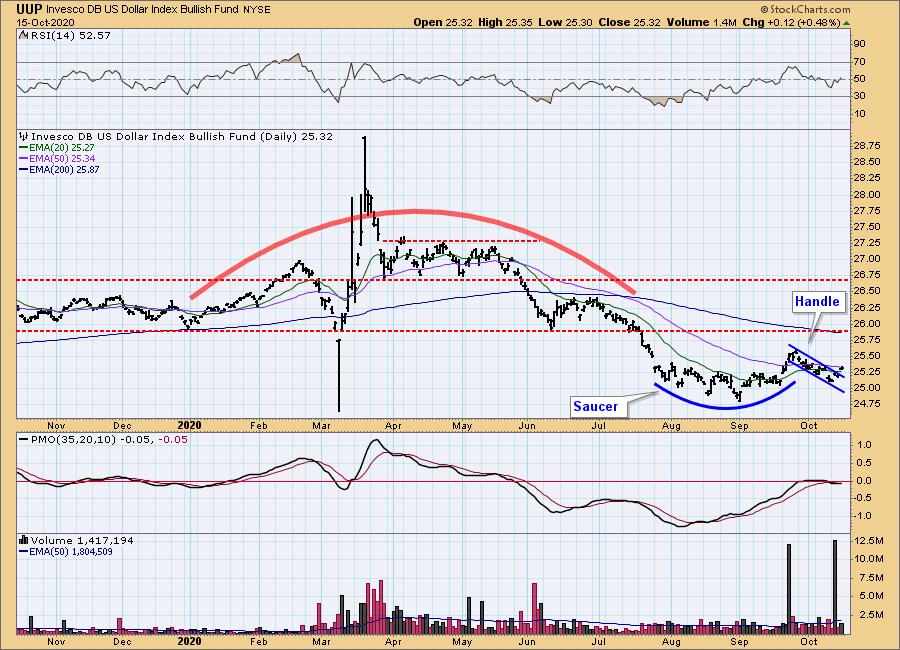The image size is (900, 650).
Task: Click the RSI(14) 52.57 label
Action: pos(71,36)
